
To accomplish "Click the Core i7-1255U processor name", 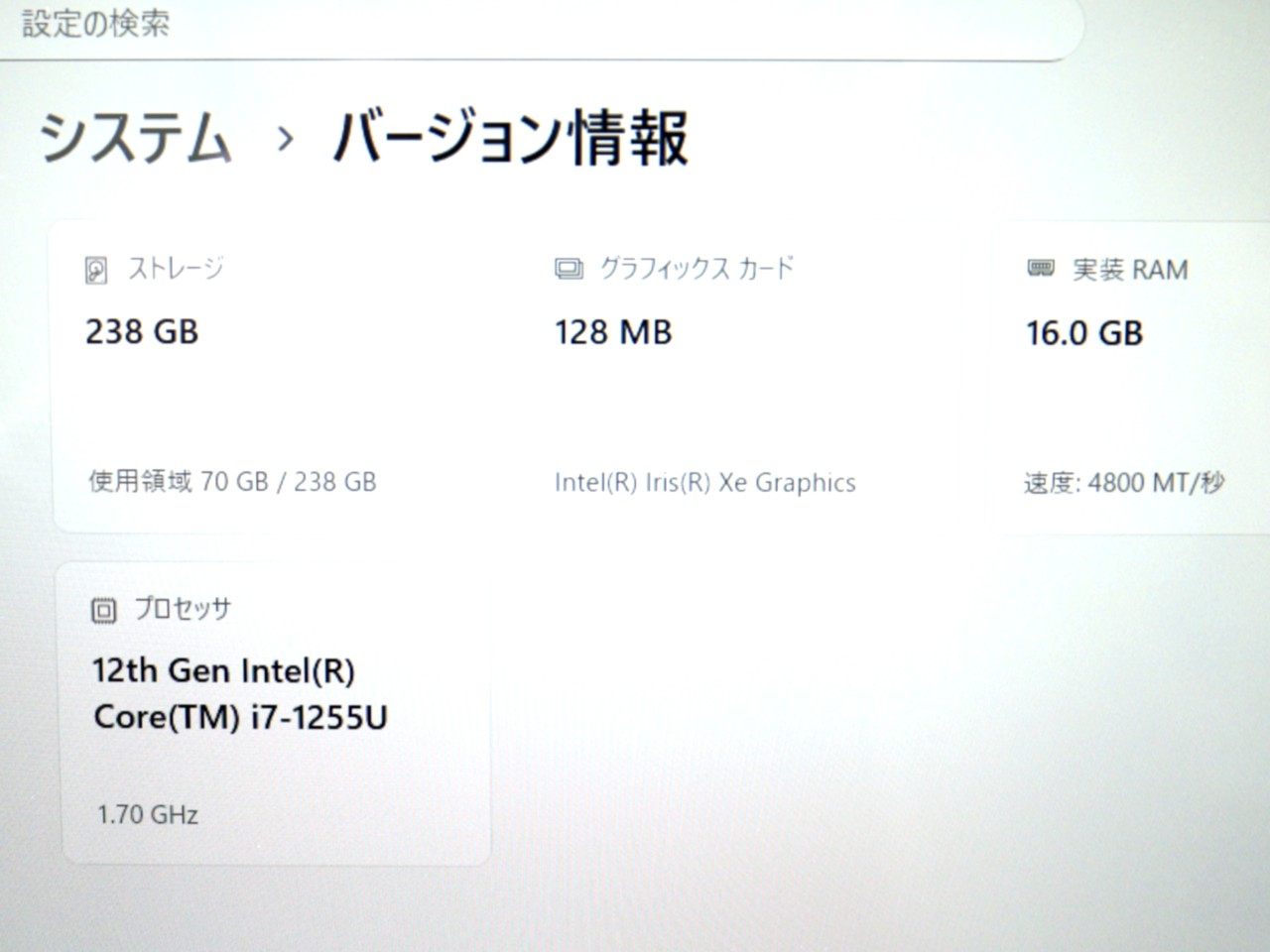I will 239,694.
